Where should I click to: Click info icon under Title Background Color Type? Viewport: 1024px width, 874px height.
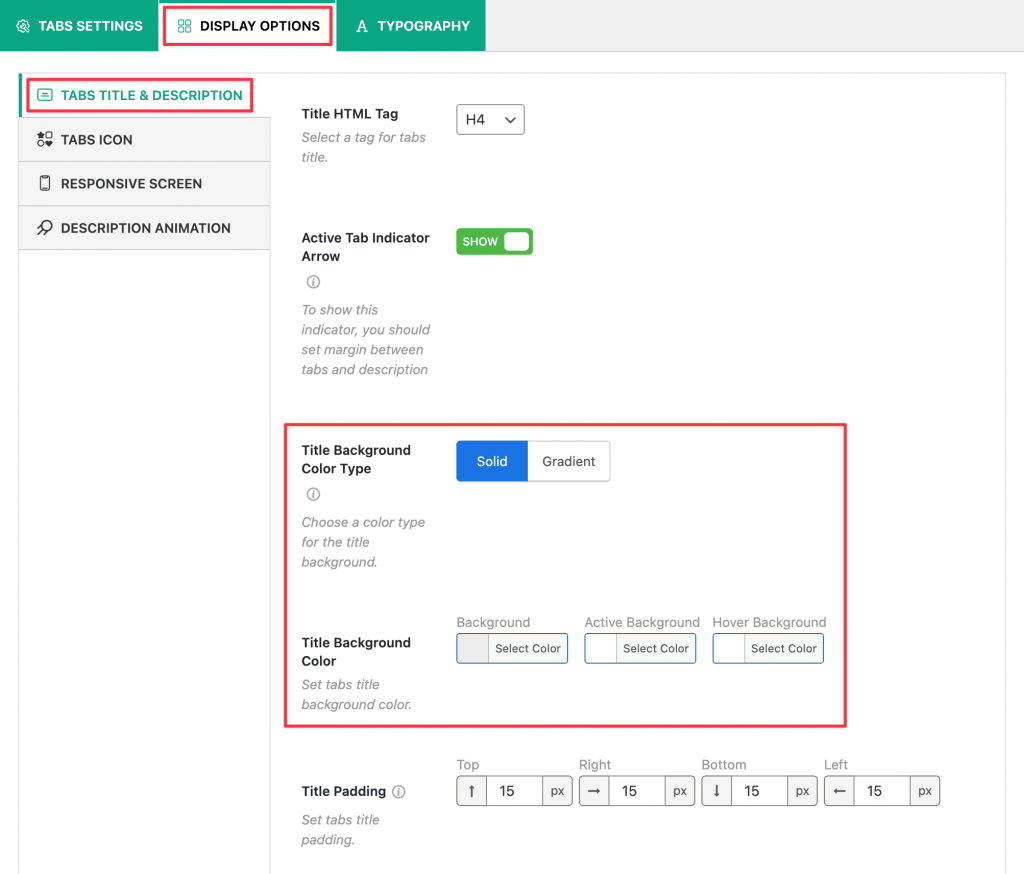(313, 494)
